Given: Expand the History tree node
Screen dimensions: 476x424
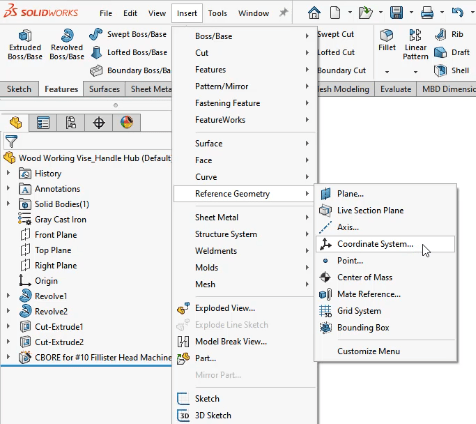Looking at the screenshot, I should (x=8, y=173).
